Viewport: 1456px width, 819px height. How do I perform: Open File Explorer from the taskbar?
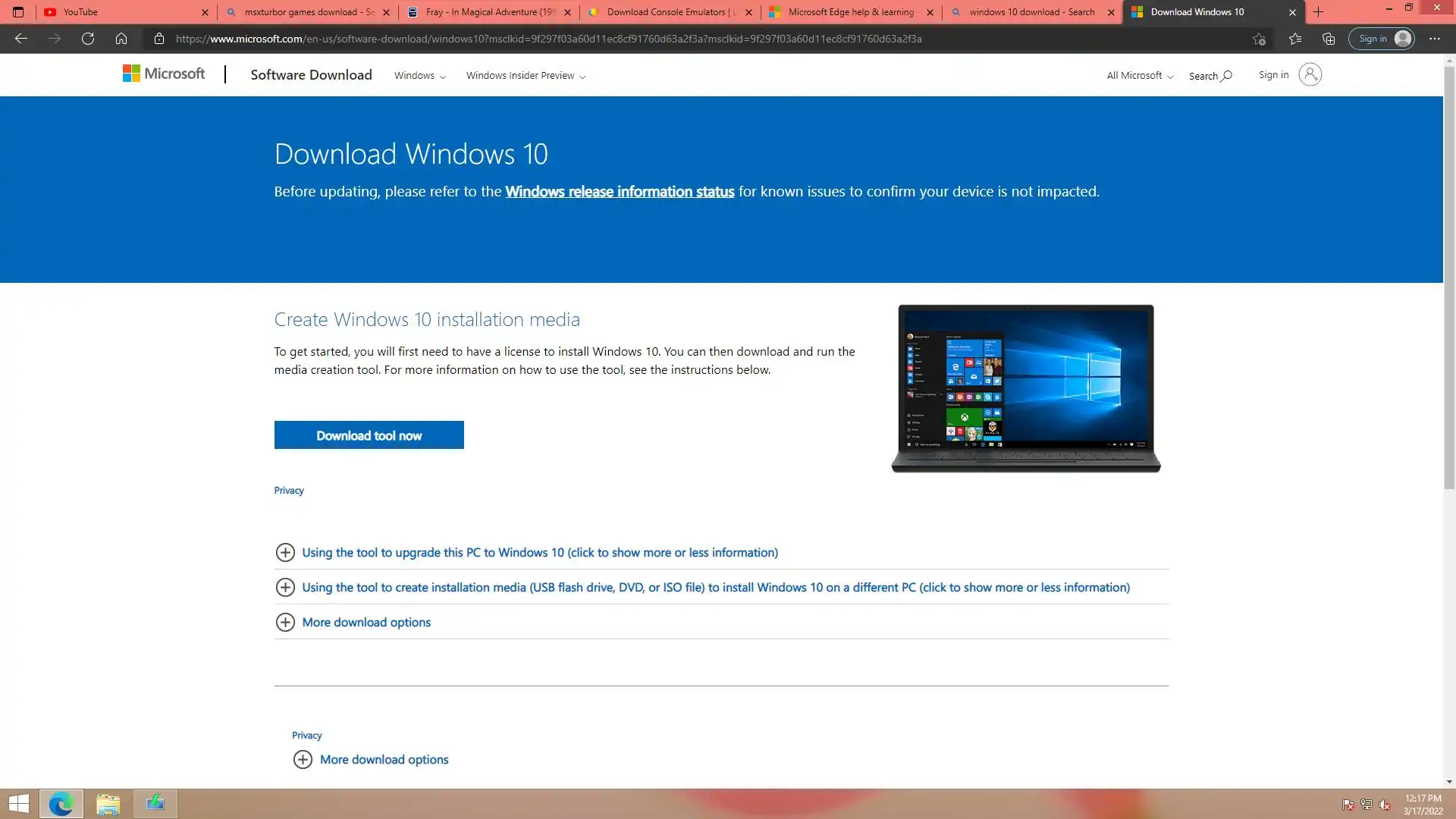[x=108, y=804]
